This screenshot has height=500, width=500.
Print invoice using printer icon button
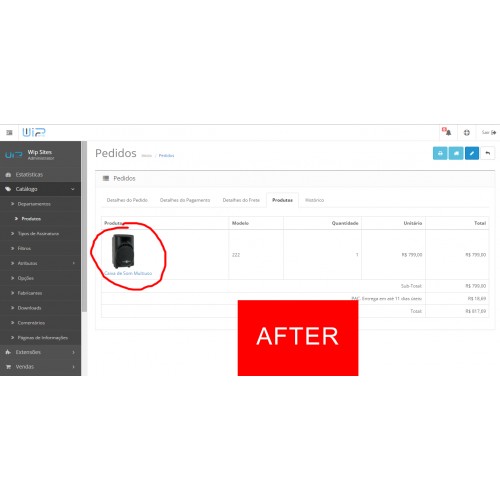[440, 153]
